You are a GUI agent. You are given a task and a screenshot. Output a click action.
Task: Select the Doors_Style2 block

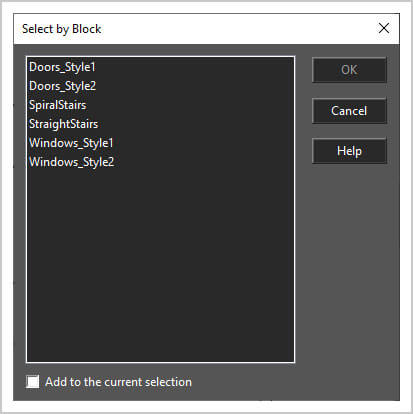[x=62, y=86]
